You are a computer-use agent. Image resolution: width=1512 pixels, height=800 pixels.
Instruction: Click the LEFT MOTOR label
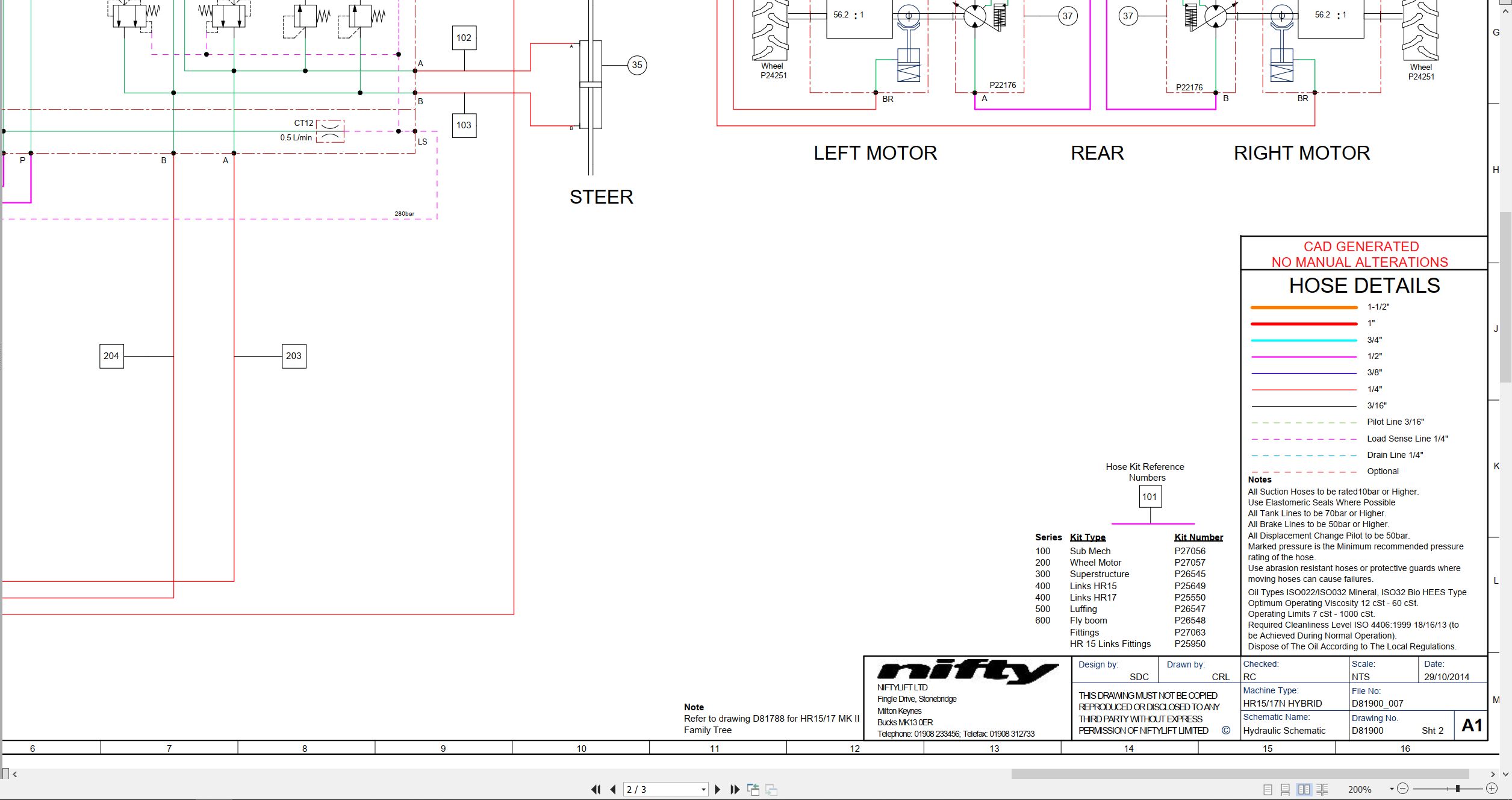[x=876, y=153]
